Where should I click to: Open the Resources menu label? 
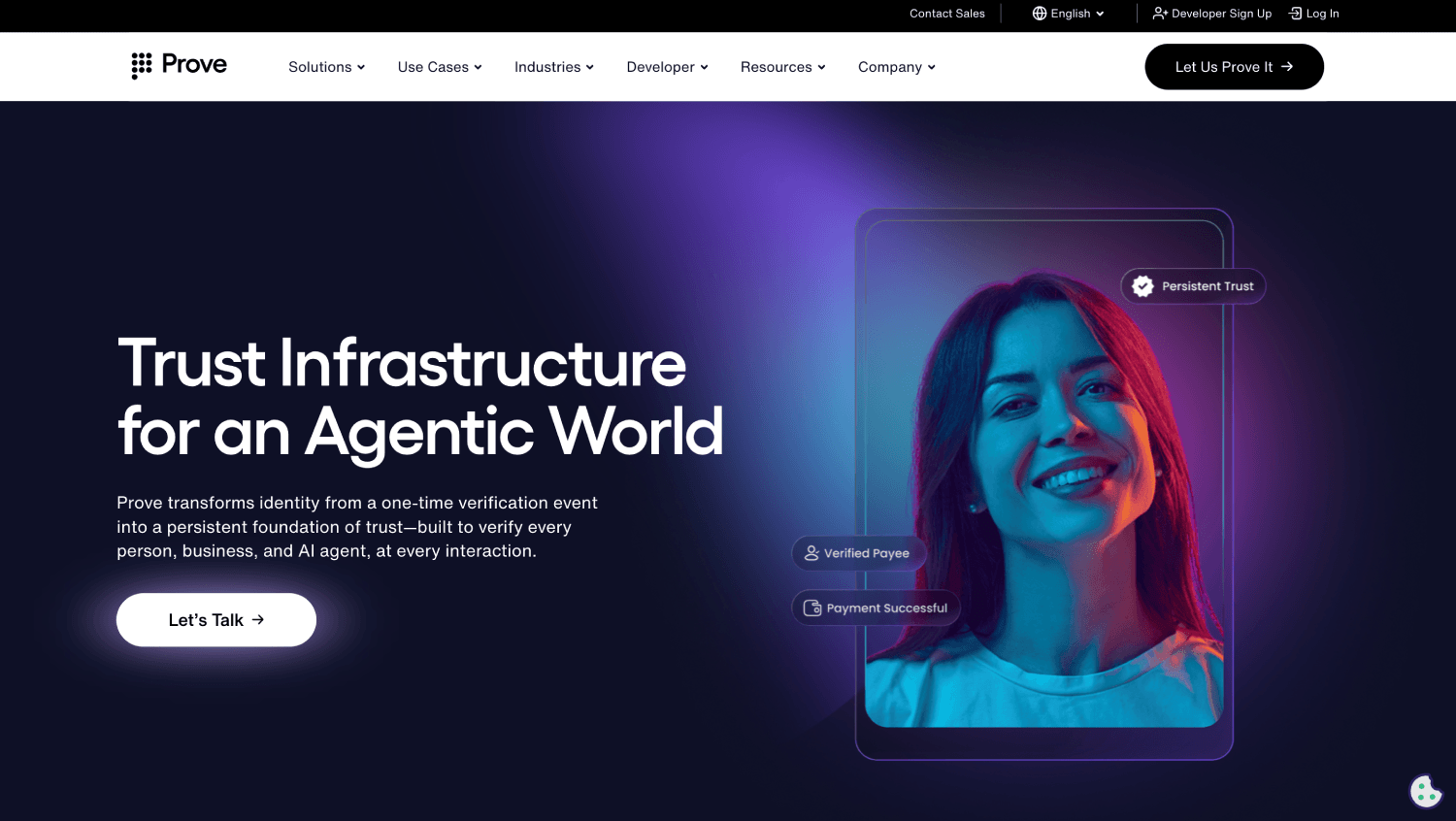(x=776, y=67)
